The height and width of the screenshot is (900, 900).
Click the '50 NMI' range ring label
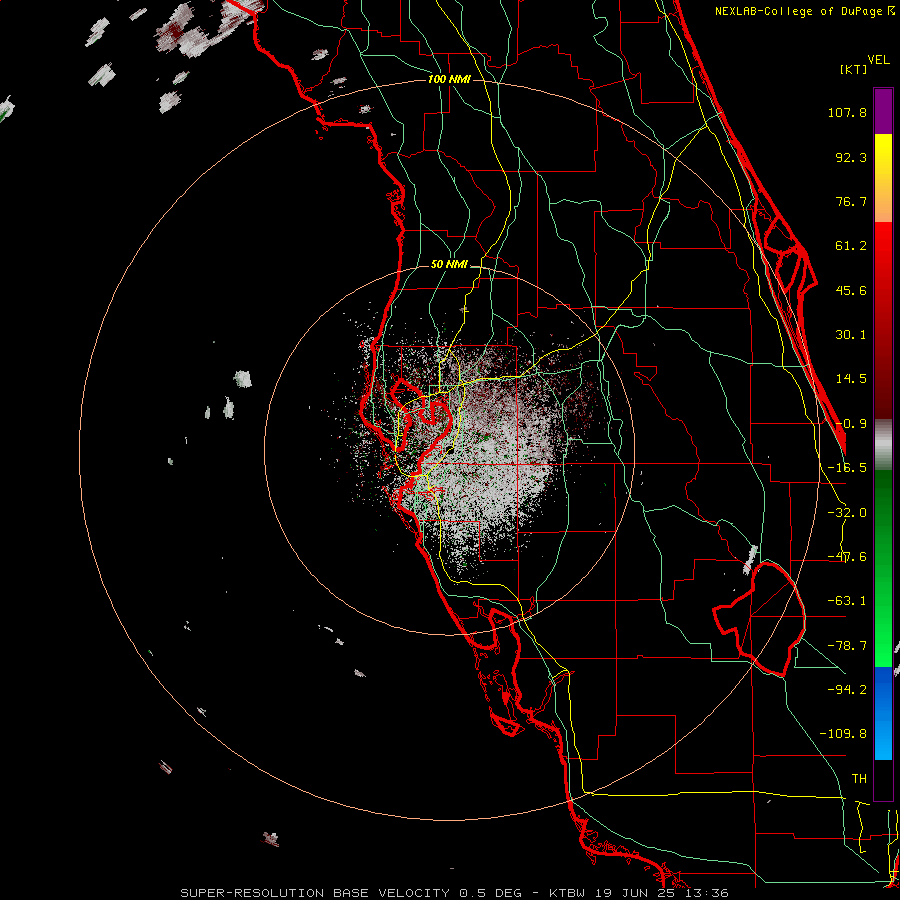(449, 265)
